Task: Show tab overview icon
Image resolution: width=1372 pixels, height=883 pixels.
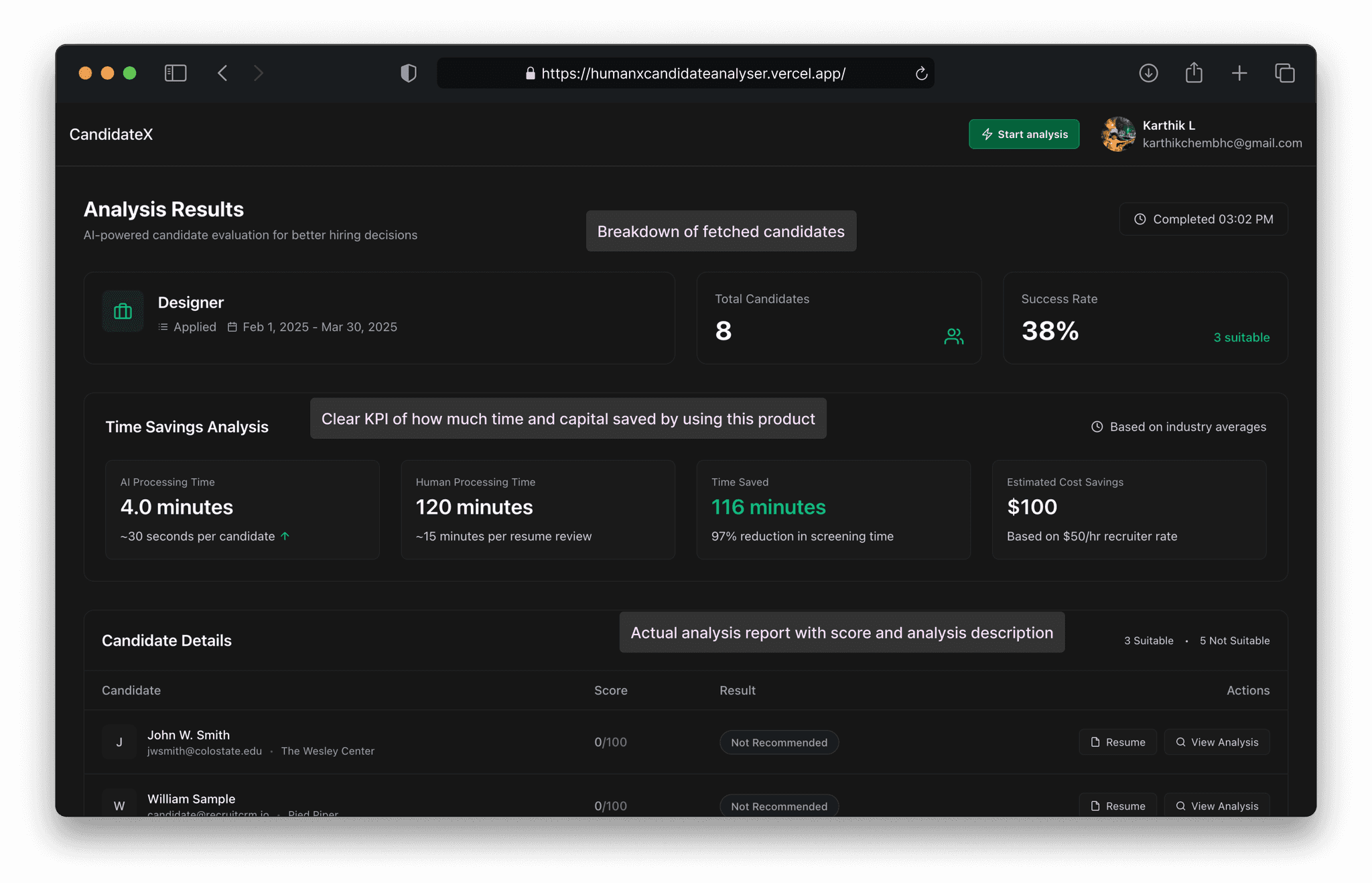Action: tap(1285, 73)
